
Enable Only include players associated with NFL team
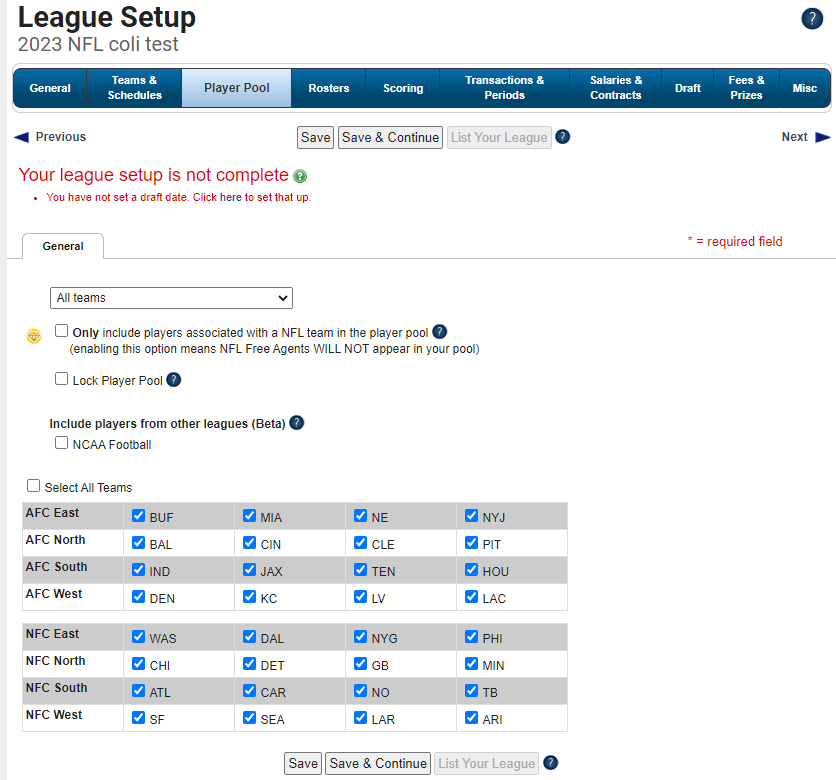coord(61,331)
